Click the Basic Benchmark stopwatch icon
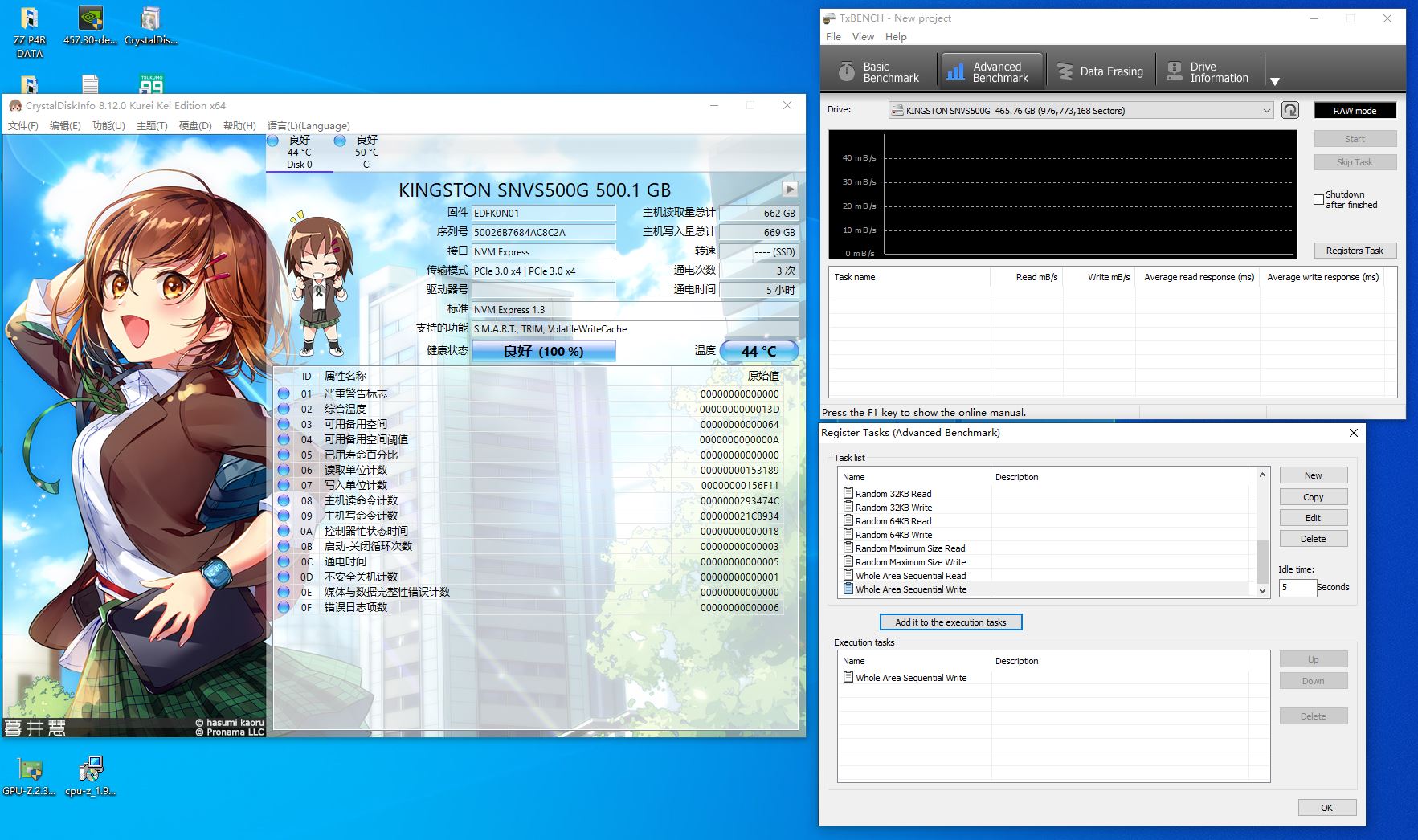 847,71
